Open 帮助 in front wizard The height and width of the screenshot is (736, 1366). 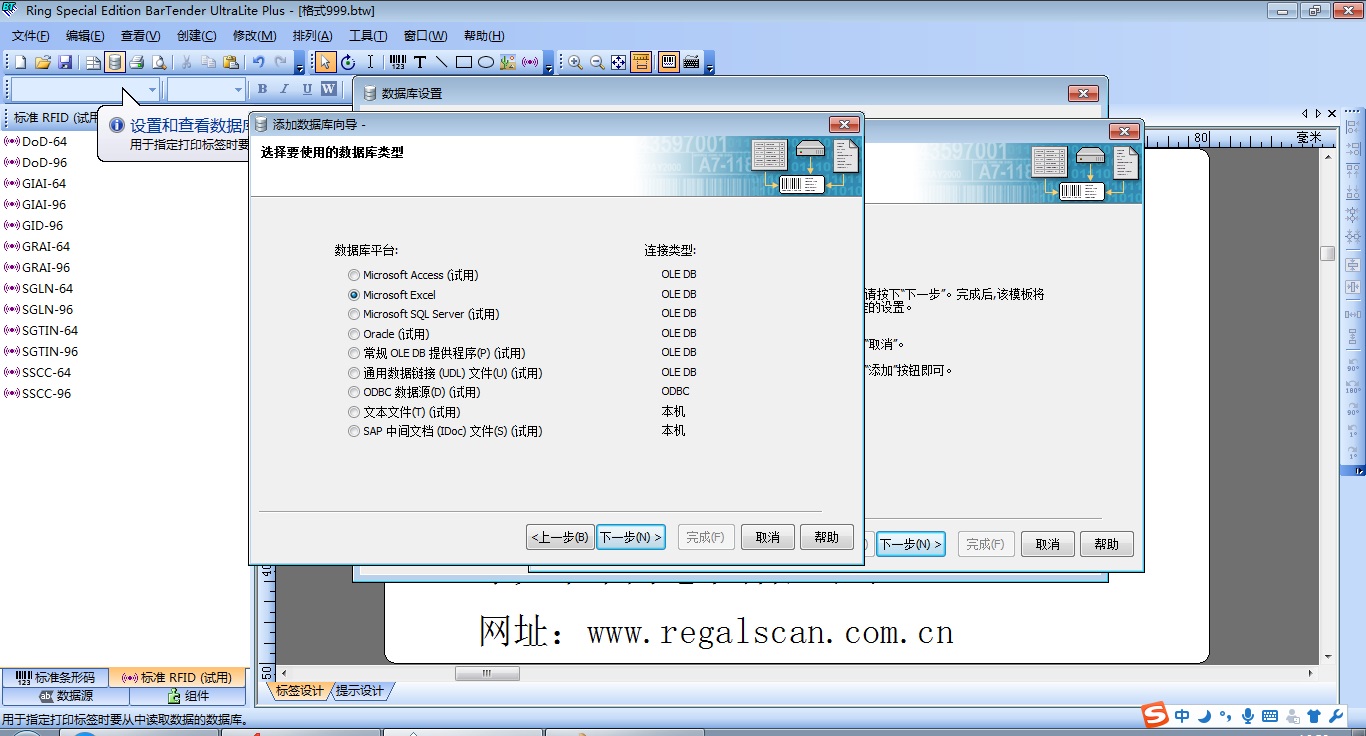pos(827,537)
